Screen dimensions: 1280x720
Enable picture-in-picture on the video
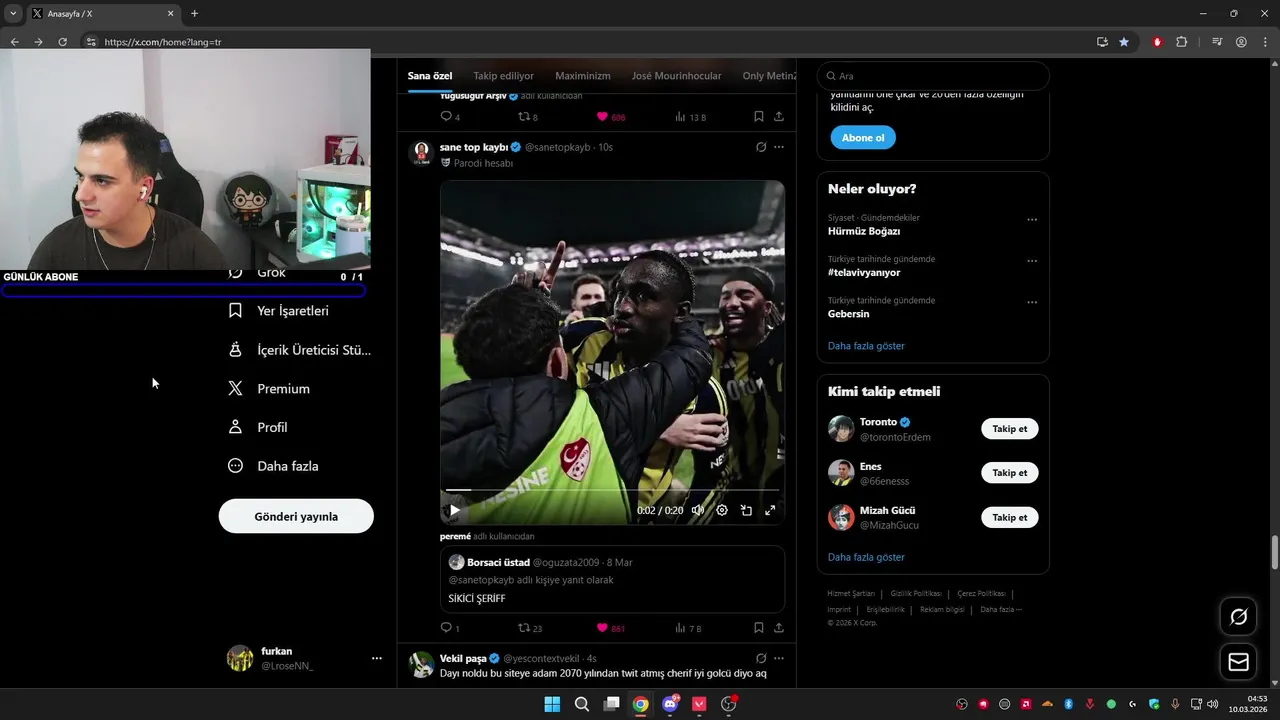click(x=746, y=510)
